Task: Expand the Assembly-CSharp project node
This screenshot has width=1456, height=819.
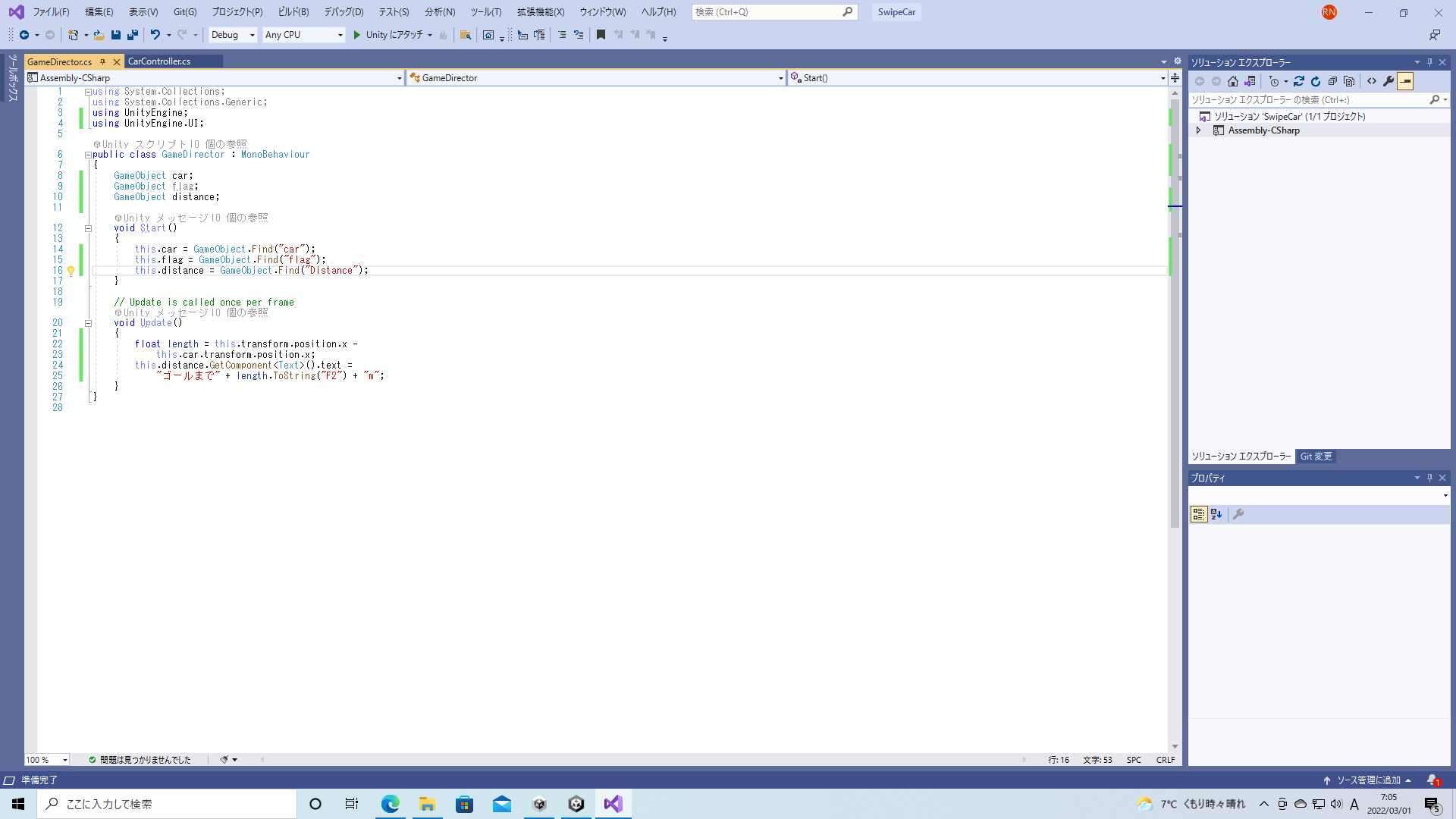Action: tap(1198, 130)
